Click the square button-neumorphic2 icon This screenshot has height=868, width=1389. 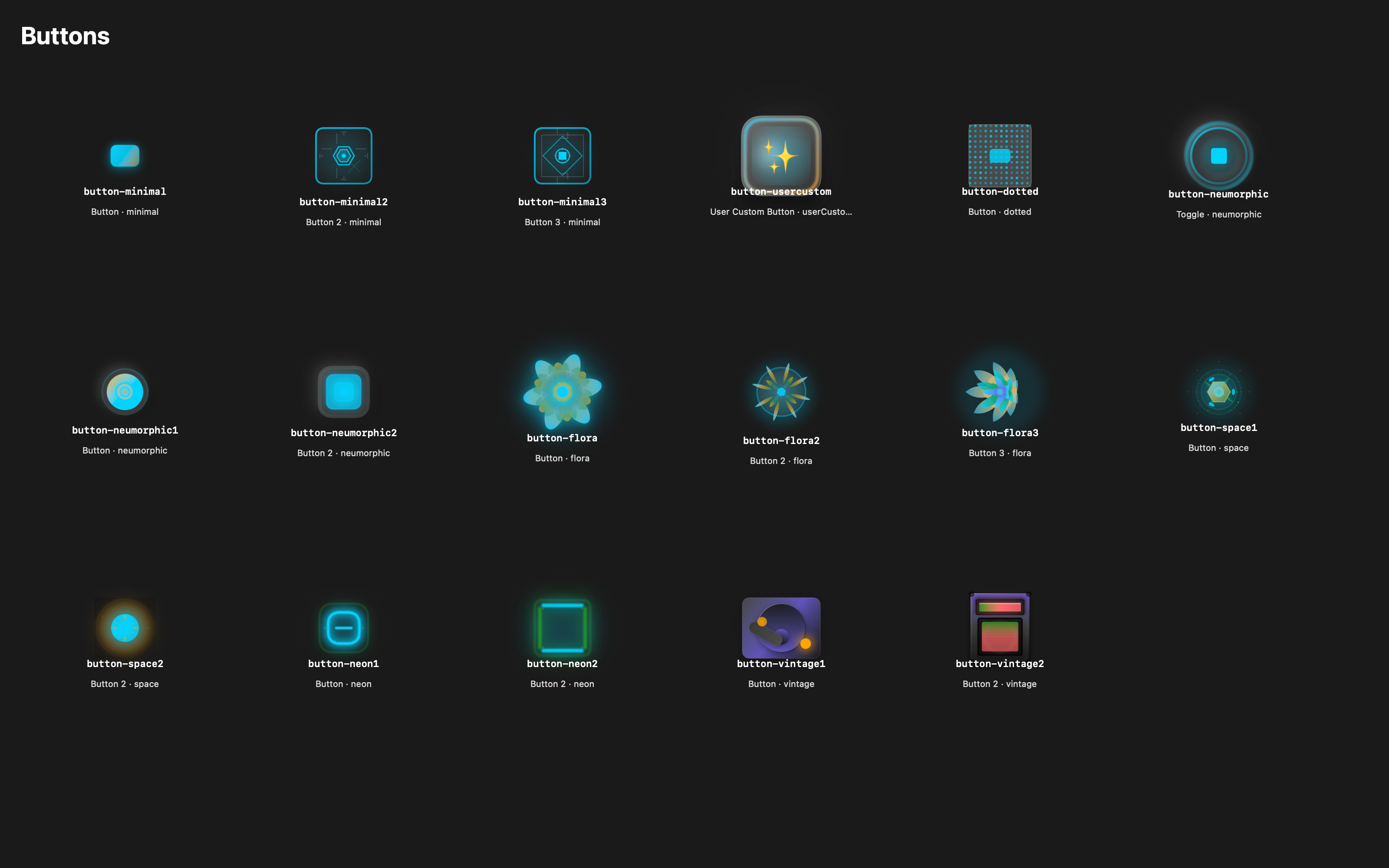tap(343, 391)
